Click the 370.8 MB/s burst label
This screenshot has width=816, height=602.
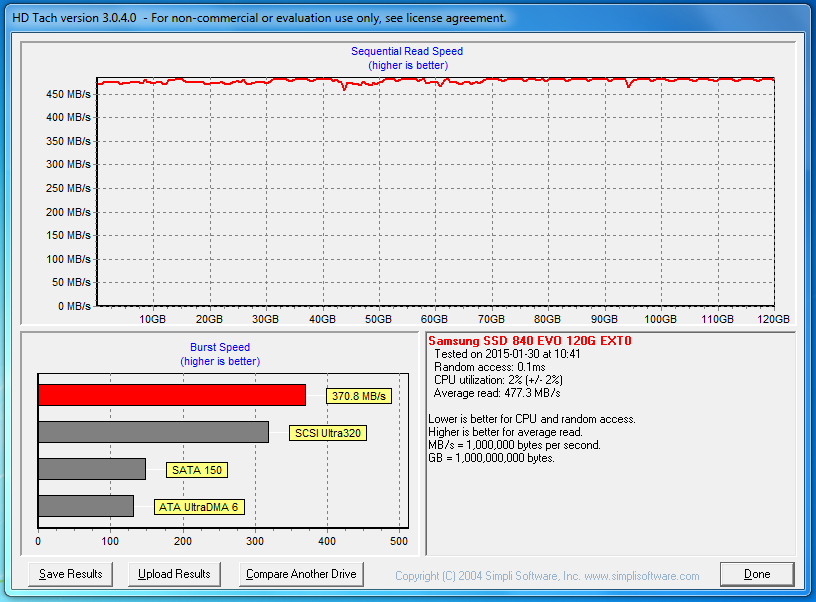tap(359, 396)
